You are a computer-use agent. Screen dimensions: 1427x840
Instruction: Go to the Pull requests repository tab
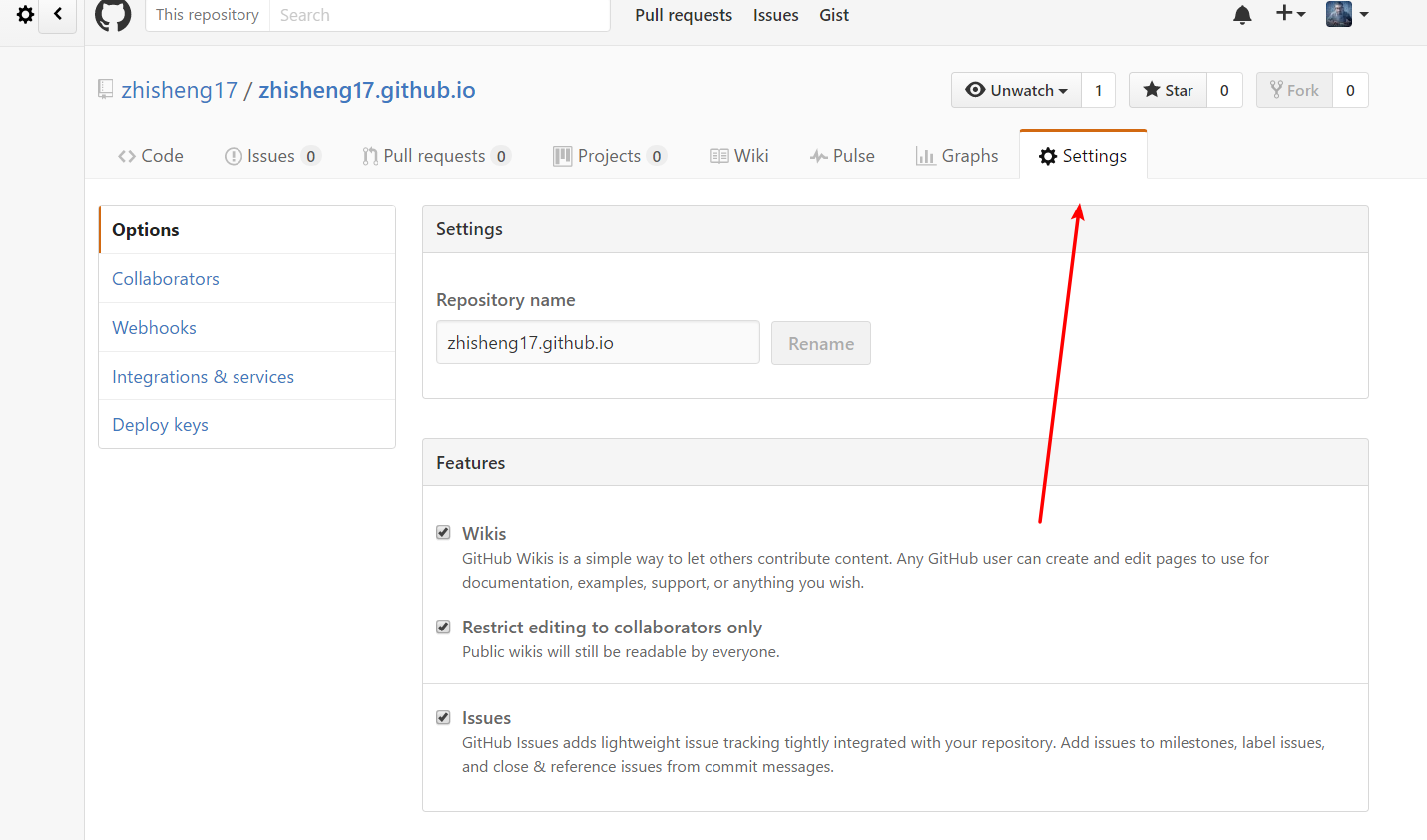(436, 156)
